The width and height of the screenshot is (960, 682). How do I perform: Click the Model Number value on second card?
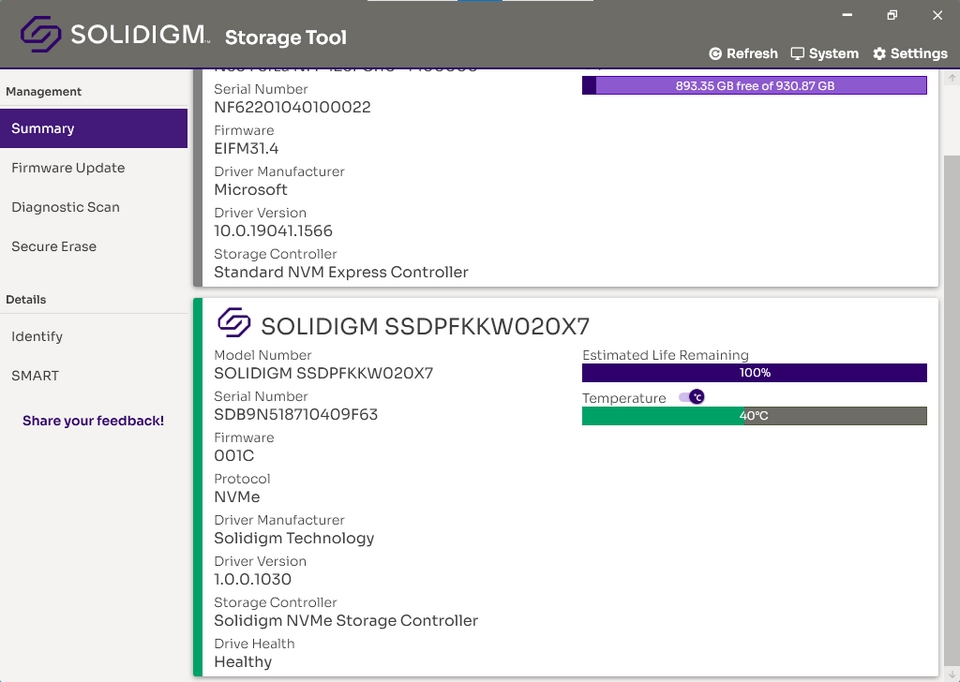[x=323, y=373]
